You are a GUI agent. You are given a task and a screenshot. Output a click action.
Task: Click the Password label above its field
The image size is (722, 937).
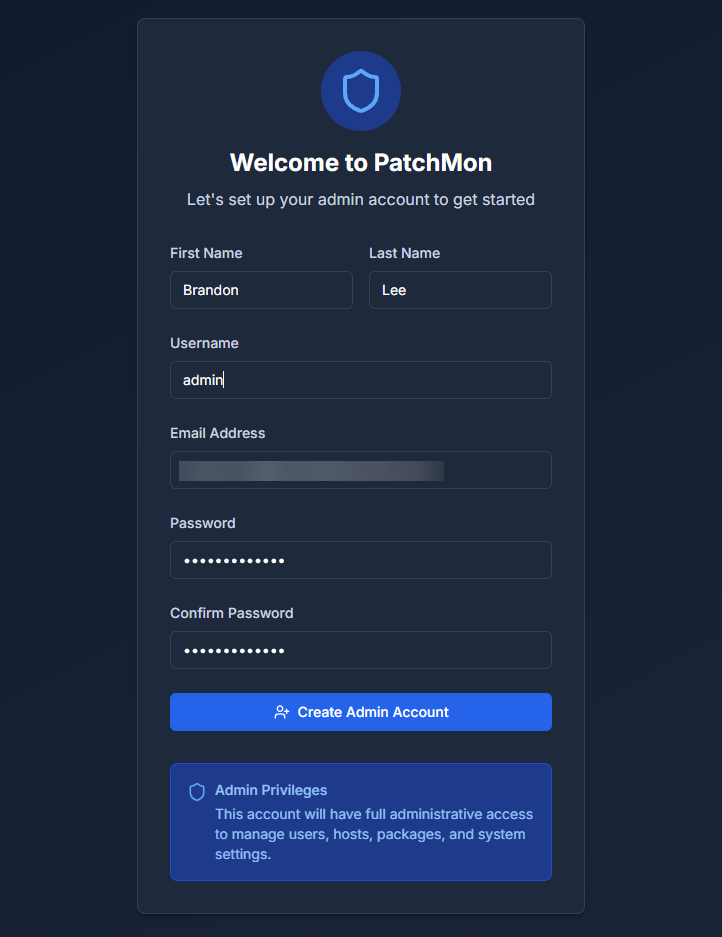[203, 523]
